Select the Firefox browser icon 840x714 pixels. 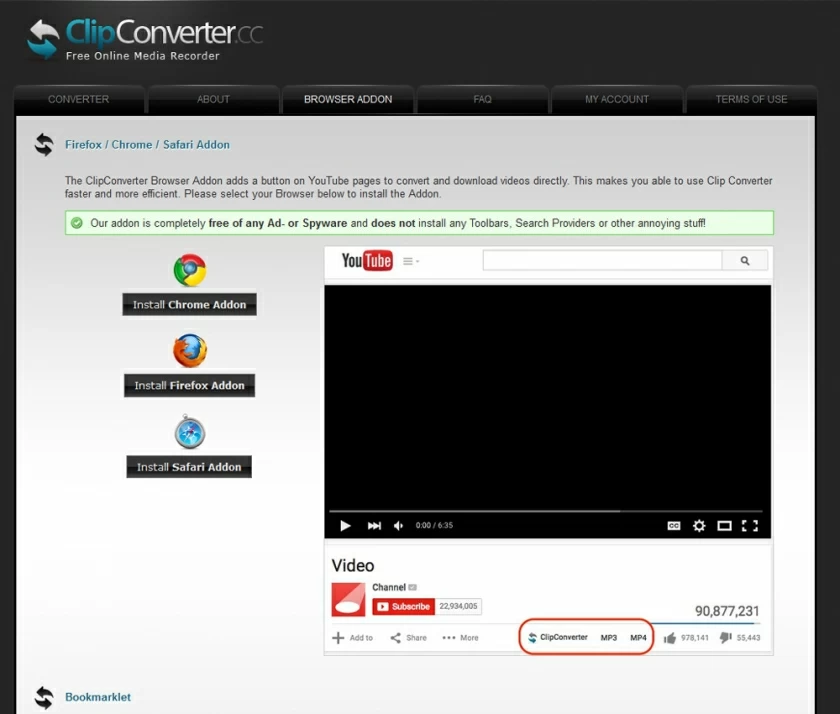[x=189, y=350]
